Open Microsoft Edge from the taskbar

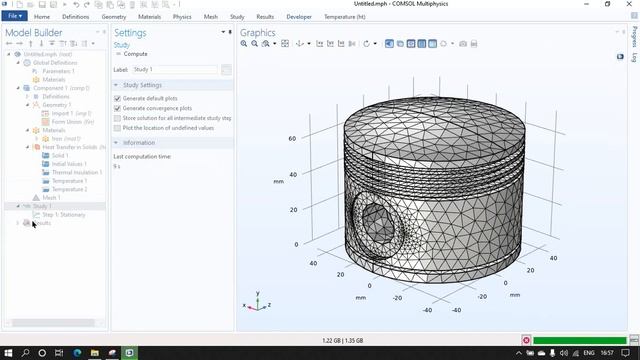tap(77, 353)
